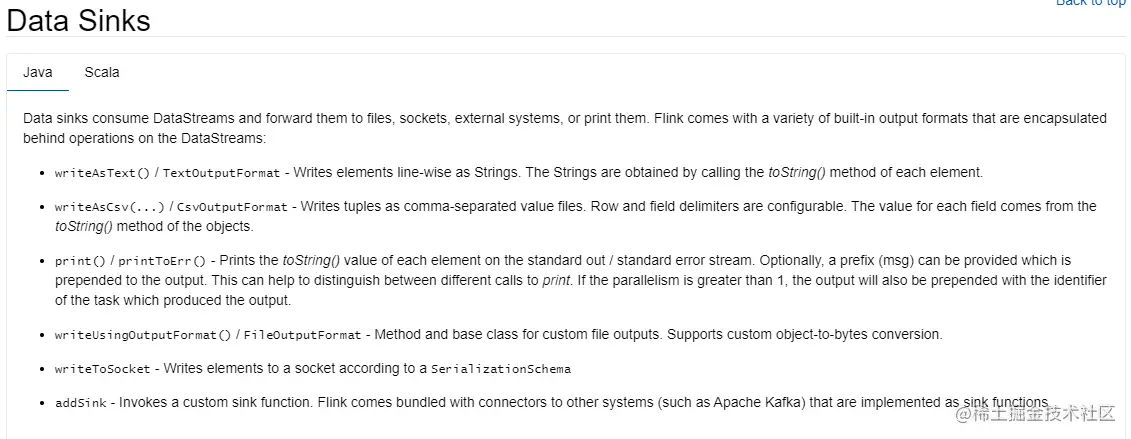Click italic toString() in the writeAsText description
The width and height of the screenshot is (1131, 439).
[x=797, y=172]
